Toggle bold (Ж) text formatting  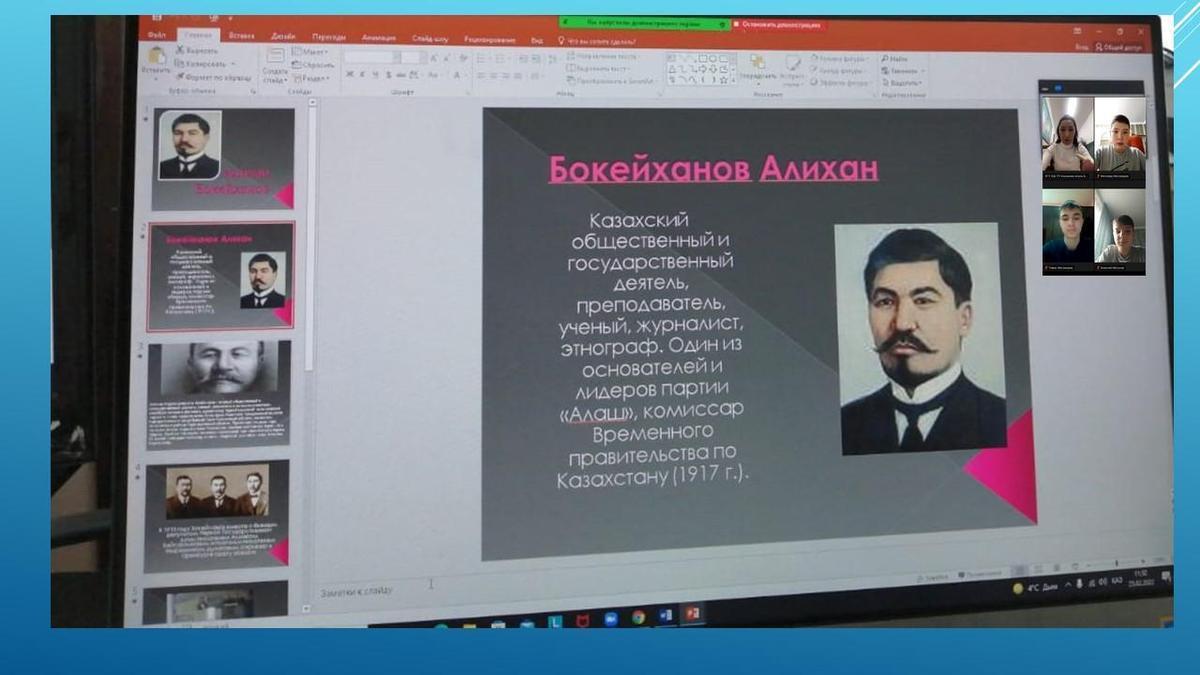point(350,75)
